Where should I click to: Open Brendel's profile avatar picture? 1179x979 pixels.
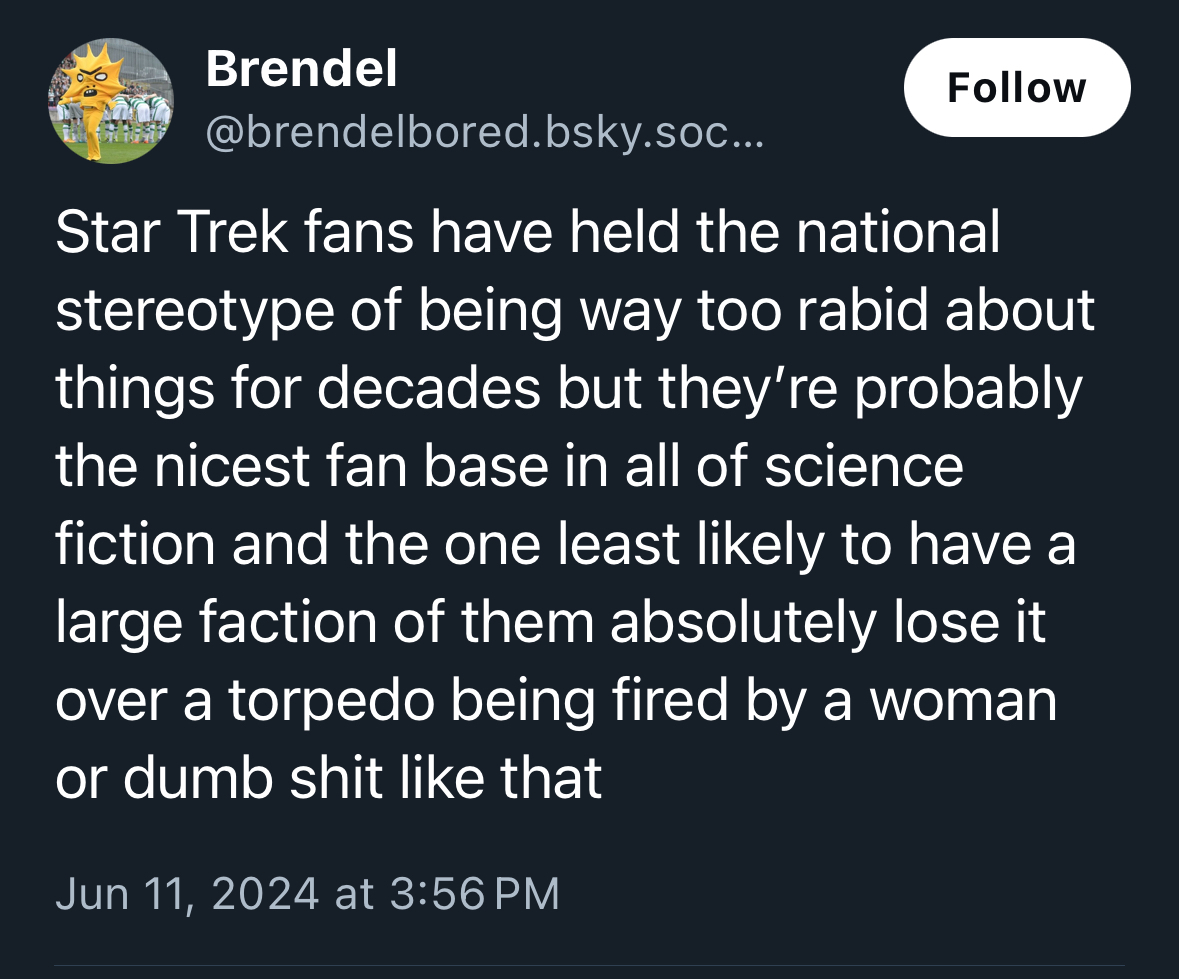pyautogui.click(x=111, y=101)
